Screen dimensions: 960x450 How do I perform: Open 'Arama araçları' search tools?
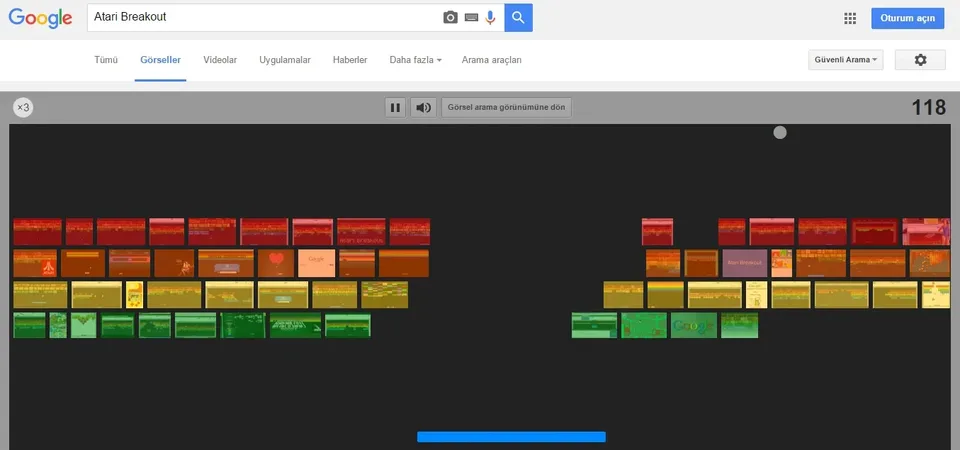tap(492, 60)
